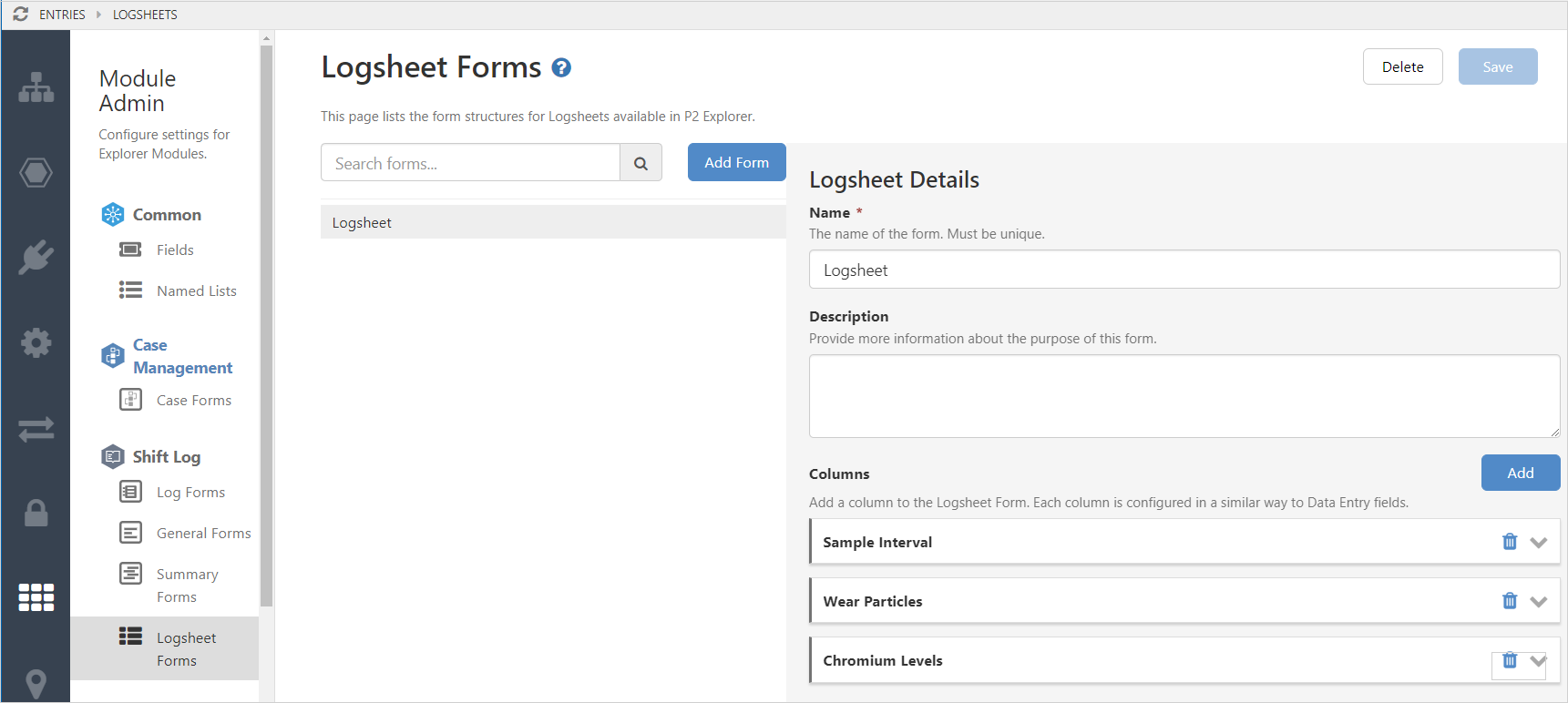The height and width of the screenshot is (703, 1568).
Task: Open the hexagon icon in left rail
Action: coord(36,172)
